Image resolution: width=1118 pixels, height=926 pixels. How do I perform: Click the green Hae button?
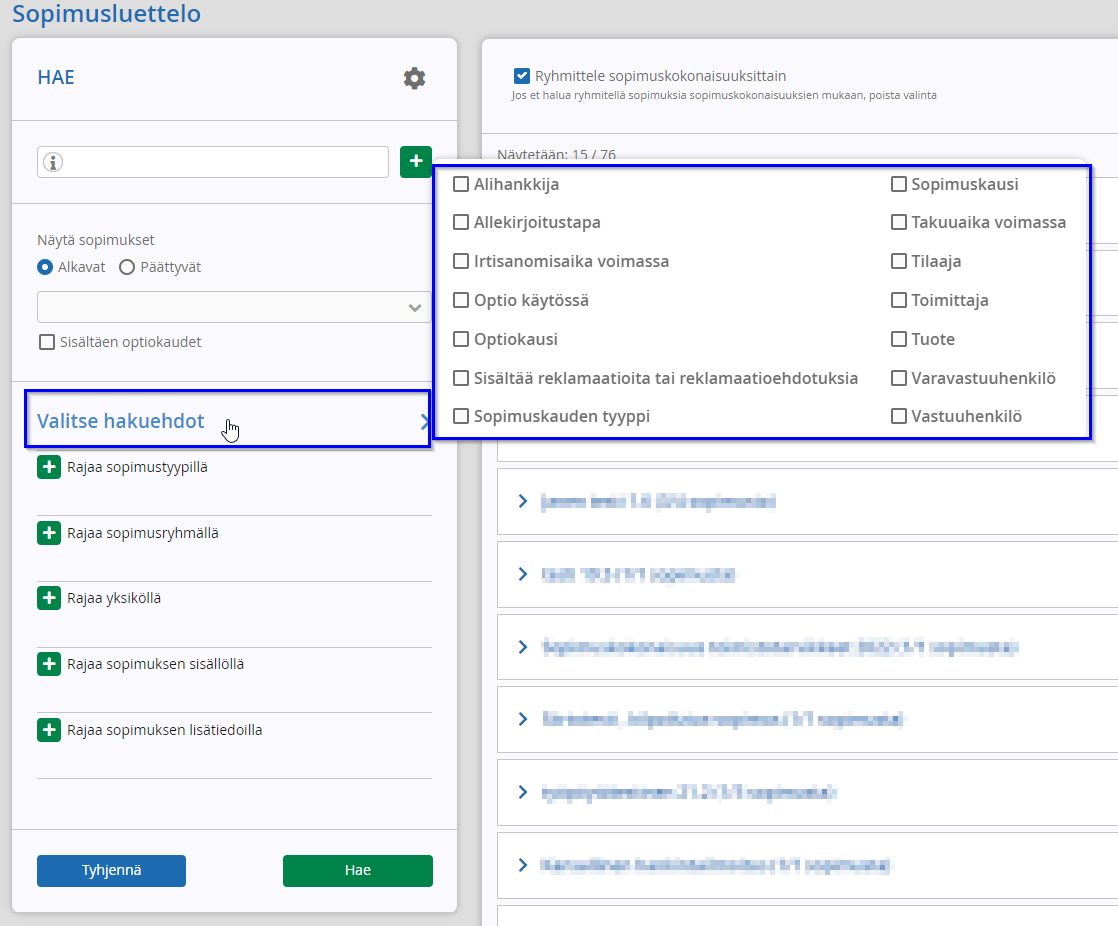(358, 870)
